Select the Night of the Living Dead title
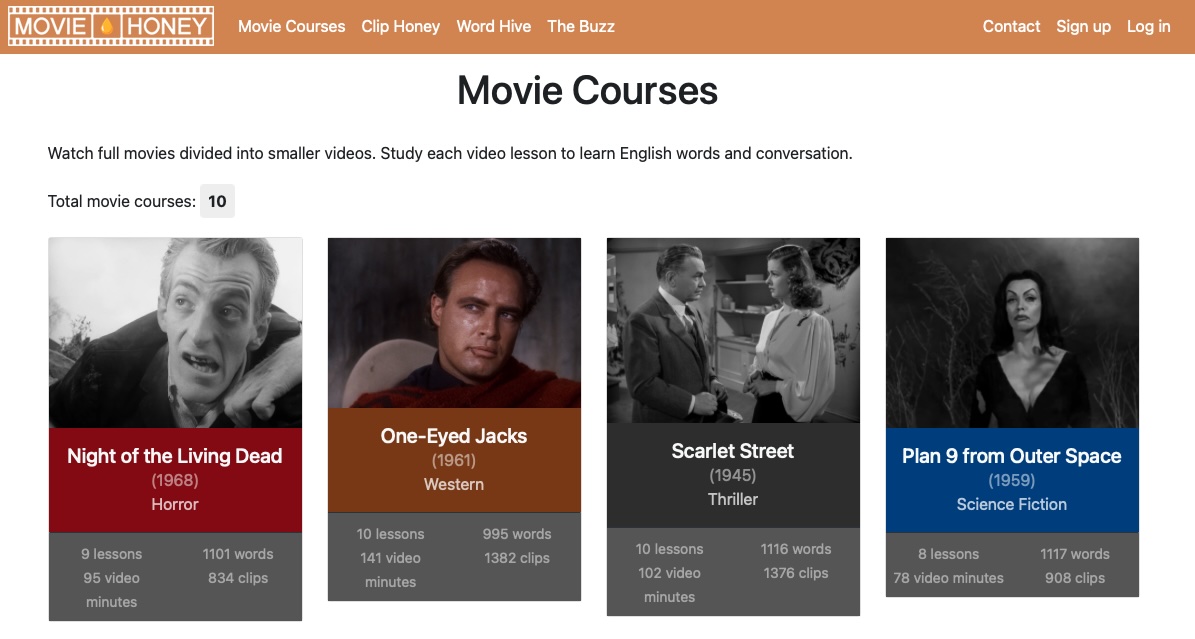The width and height of the screenshot is (1195, 639). (174, 455)
